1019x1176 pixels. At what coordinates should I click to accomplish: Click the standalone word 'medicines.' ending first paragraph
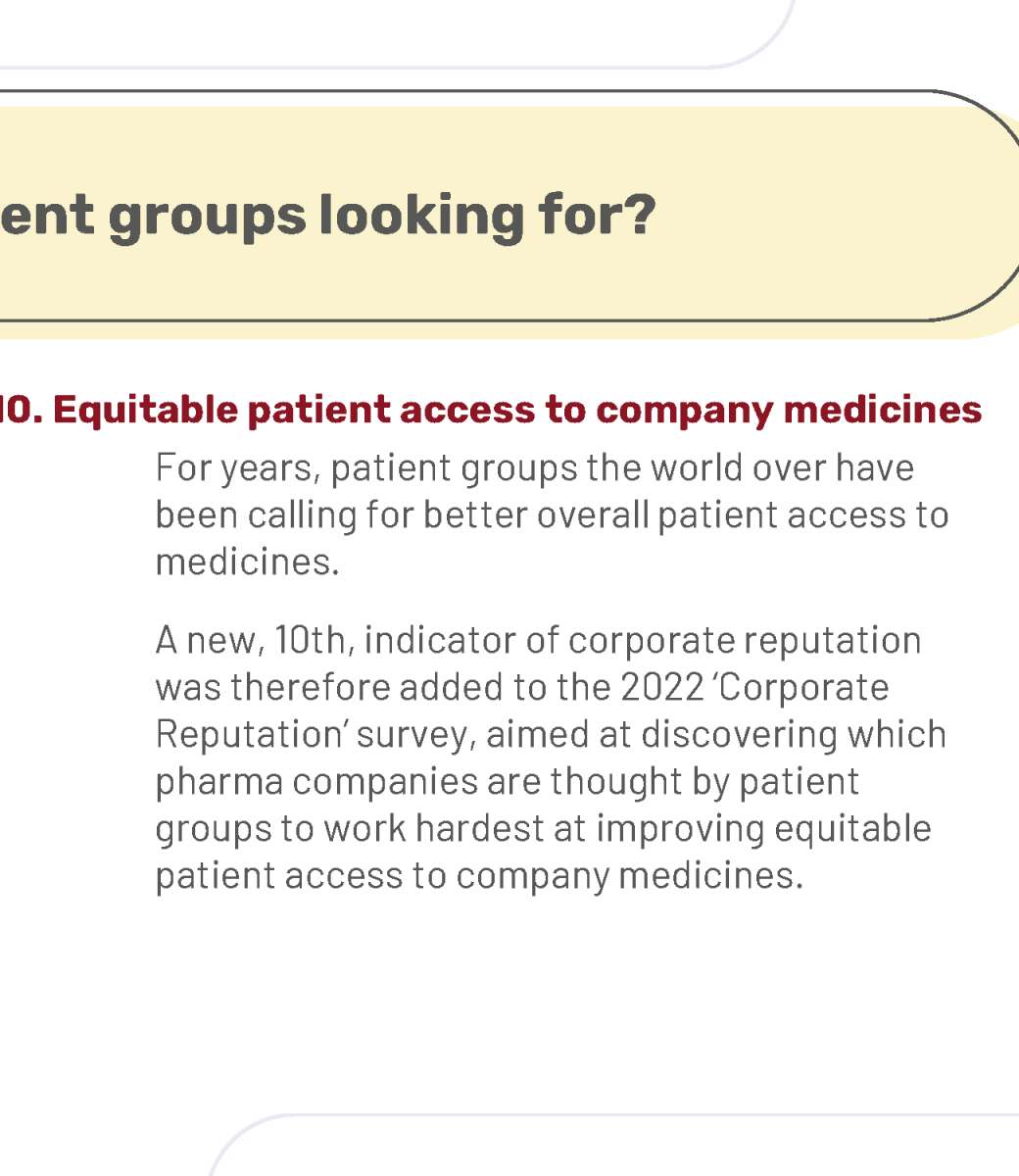(248, 562)
